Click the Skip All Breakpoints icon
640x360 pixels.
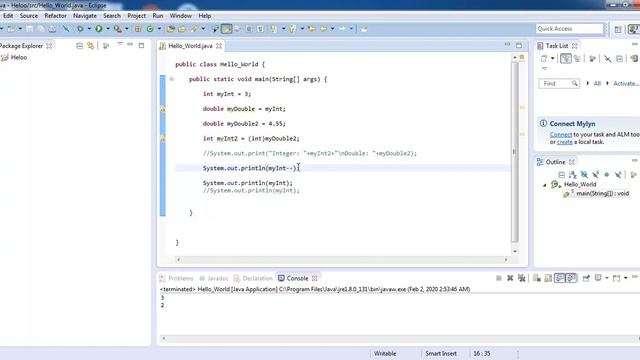(x=66, y=29)
